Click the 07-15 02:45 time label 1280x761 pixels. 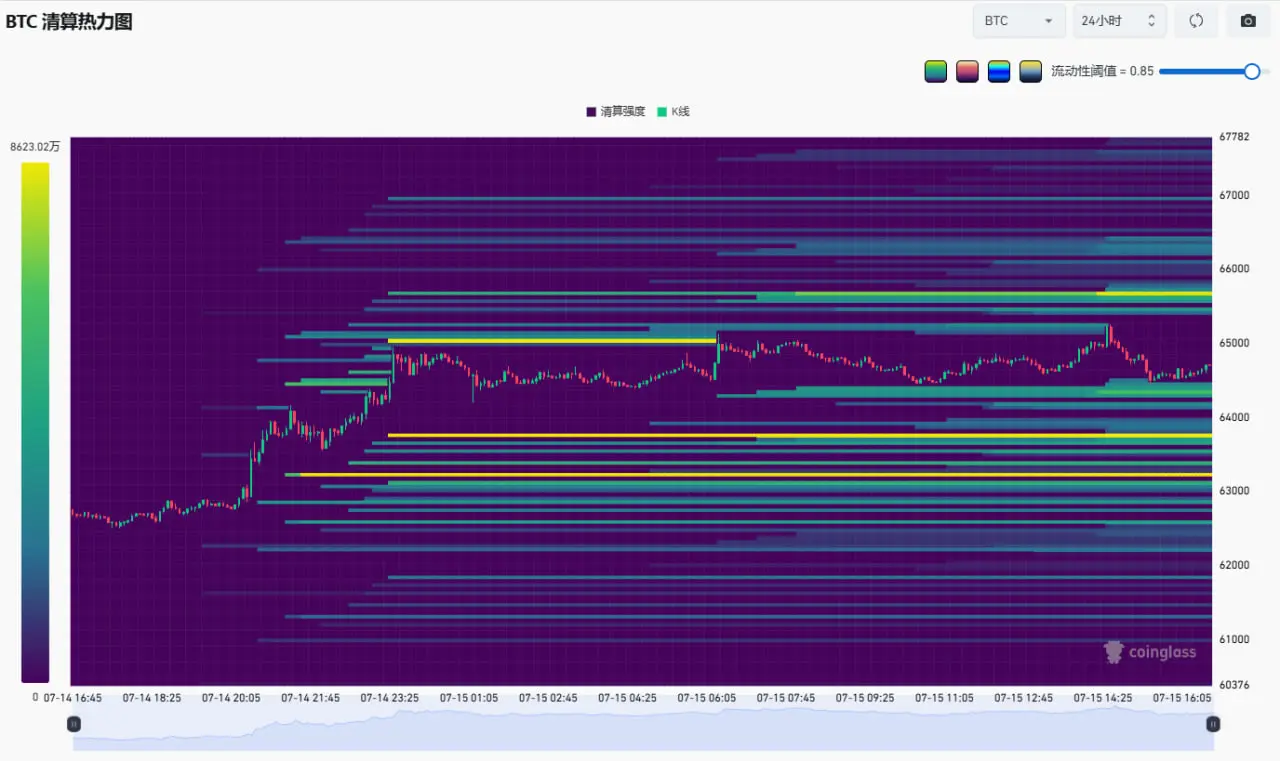548,698
